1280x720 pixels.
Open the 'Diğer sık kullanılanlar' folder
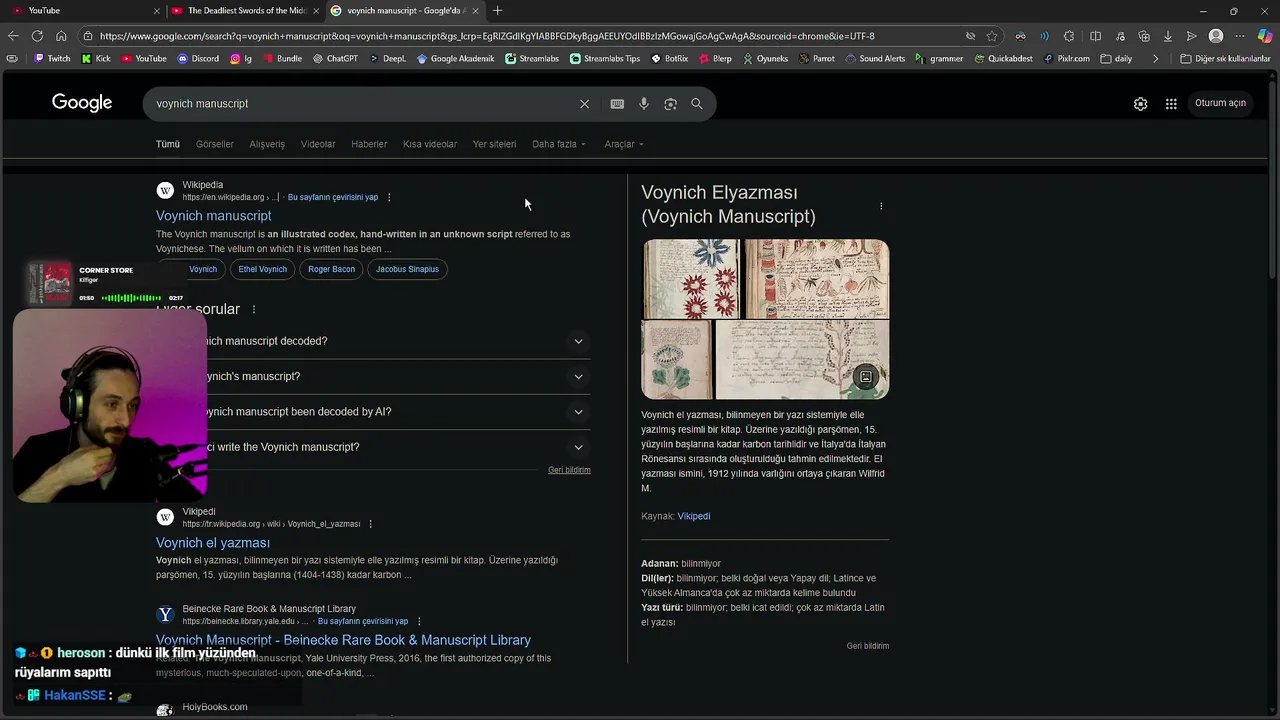pyautogui.click(x=1225, y=59)
